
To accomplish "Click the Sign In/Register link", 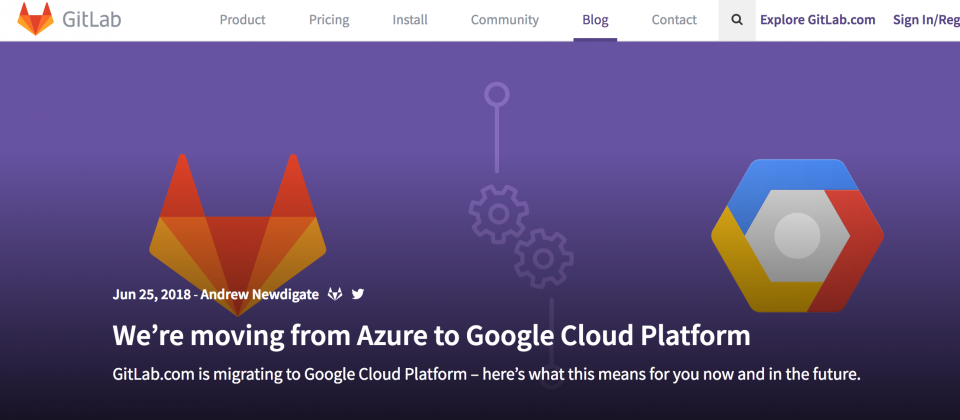I will (926, 20).
